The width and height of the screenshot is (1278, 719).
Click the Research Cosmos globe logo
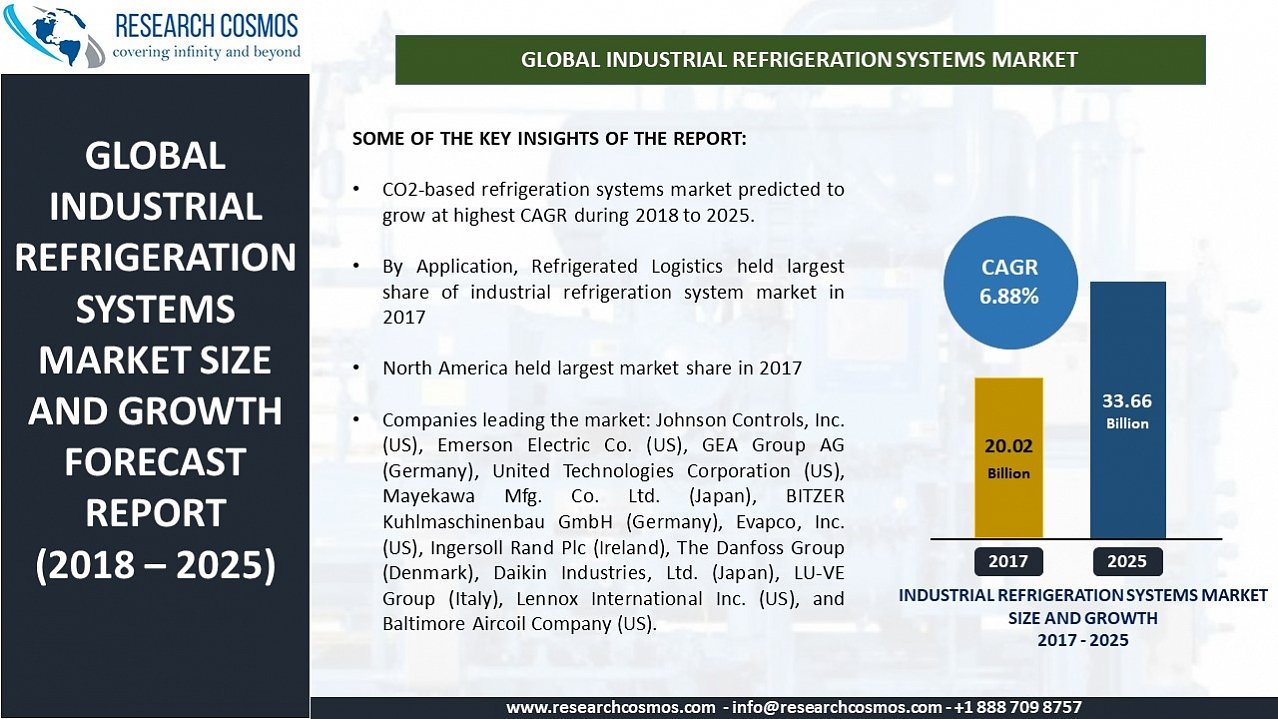[x=54, y=36]
